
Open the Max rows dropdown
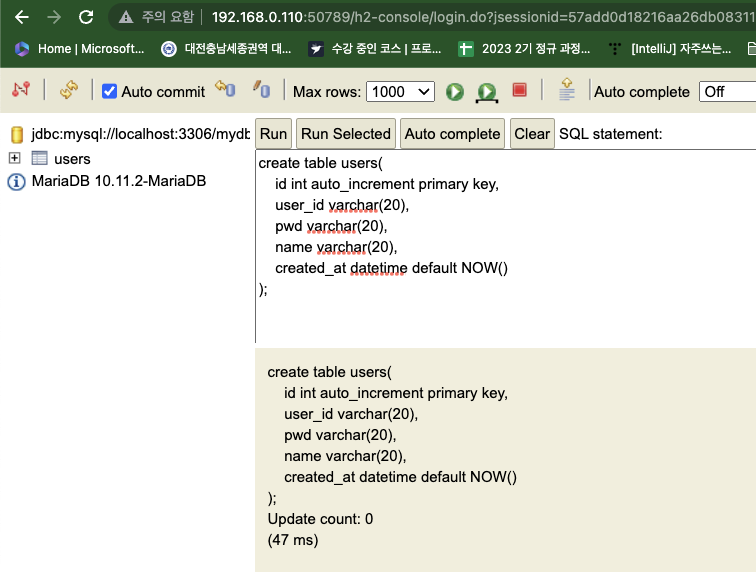[400, 91]
